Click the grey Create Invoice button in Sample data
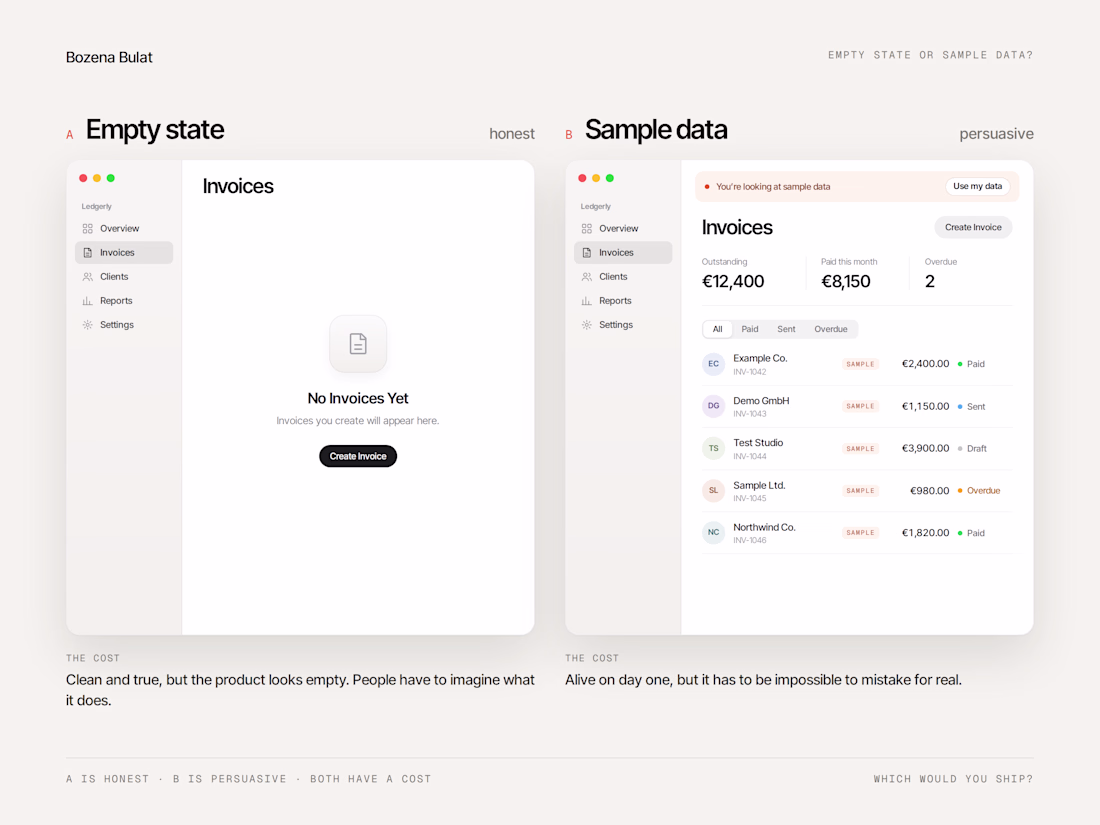 (973, 227)
